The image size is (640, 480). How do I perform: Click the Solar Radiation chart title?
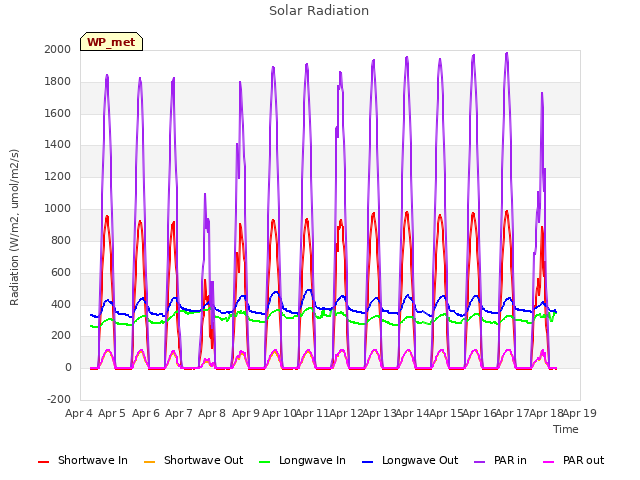(319, 11)
